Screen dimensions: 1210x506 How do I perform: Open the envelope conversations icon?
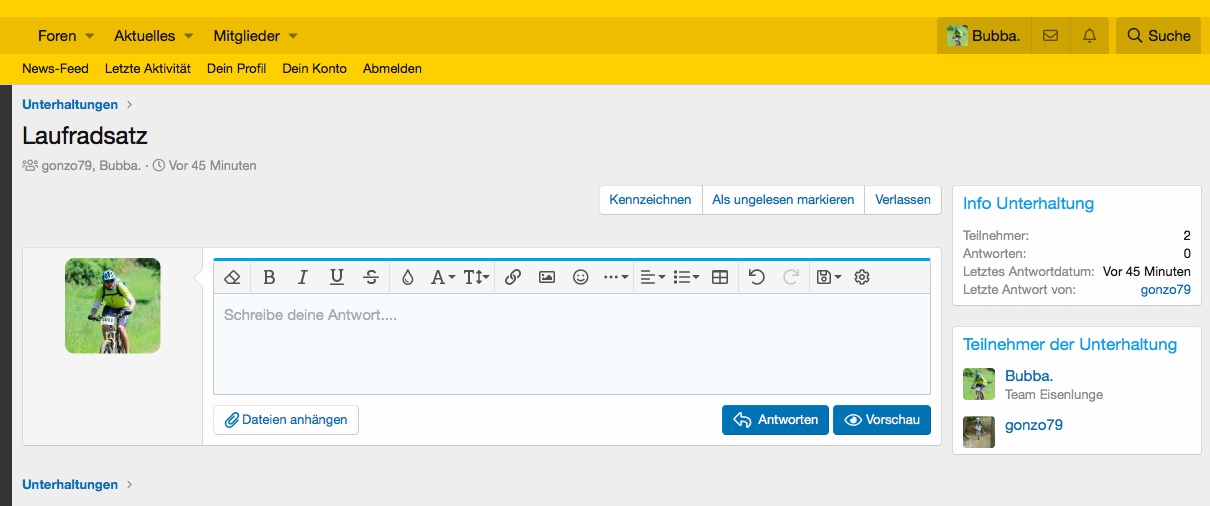pyautogui.click(x=1050, y=36)
